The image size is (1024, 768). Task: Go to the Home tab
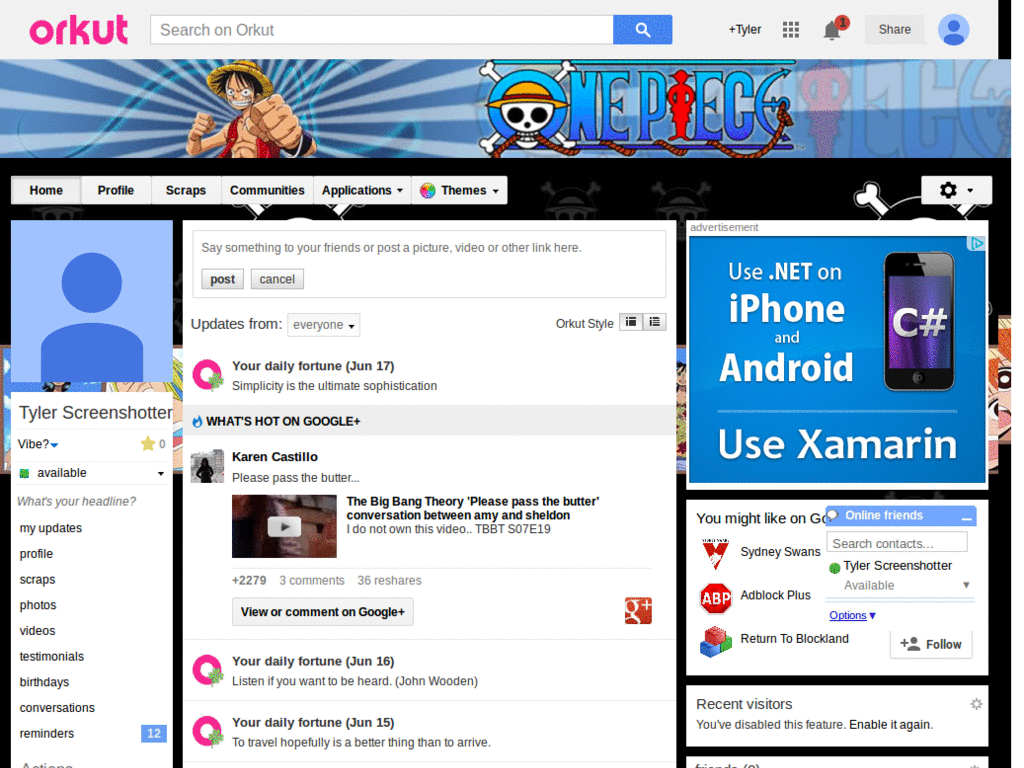[46, 191]
